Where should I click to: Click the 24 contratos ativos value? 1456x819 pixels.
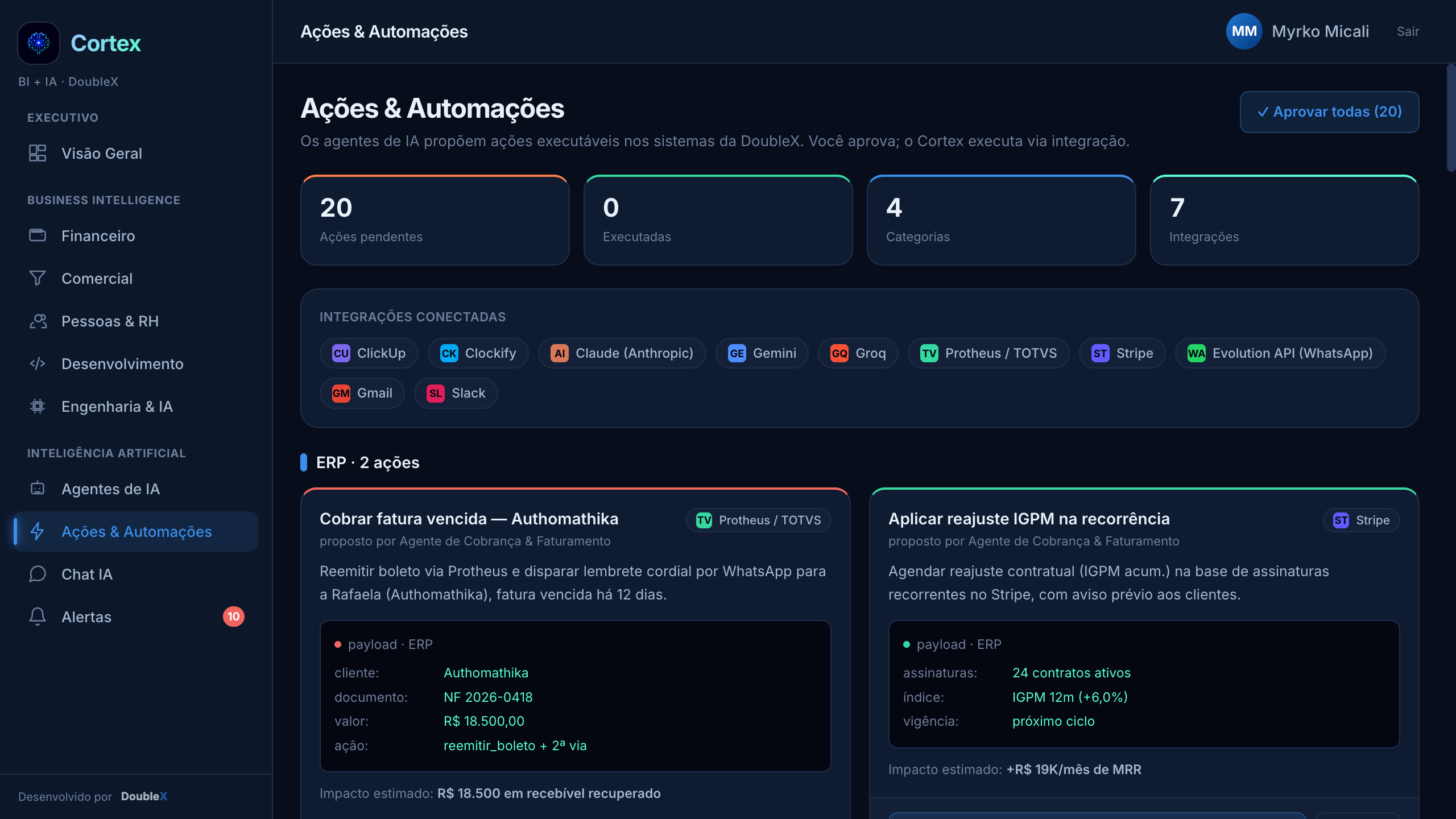pyautogui.click(x=1071, y=673)
